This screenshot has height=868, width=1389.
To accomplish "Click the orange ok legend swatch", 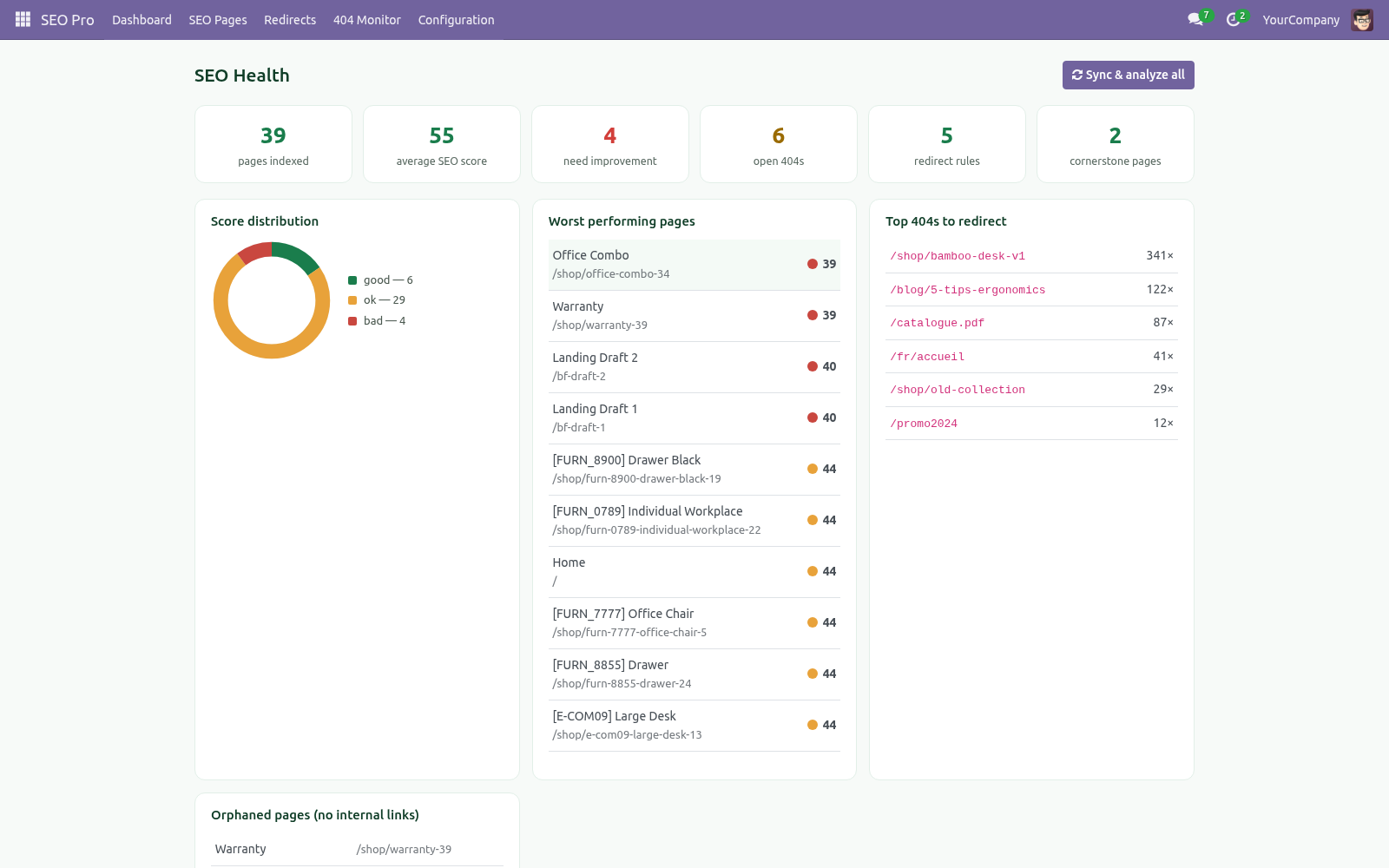I will click(x=352, y=300).
